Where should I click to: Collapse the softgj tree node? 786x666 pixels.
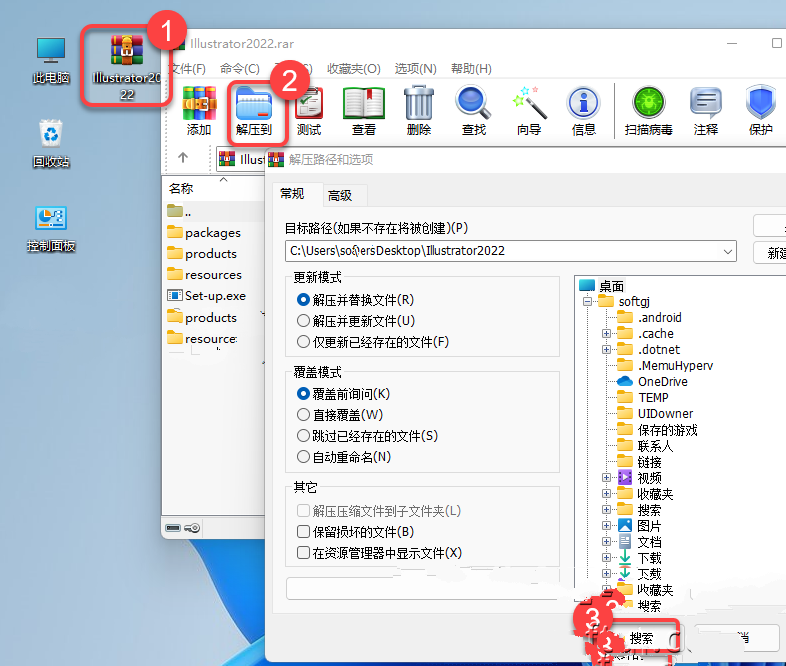click(x=587, y=301)
